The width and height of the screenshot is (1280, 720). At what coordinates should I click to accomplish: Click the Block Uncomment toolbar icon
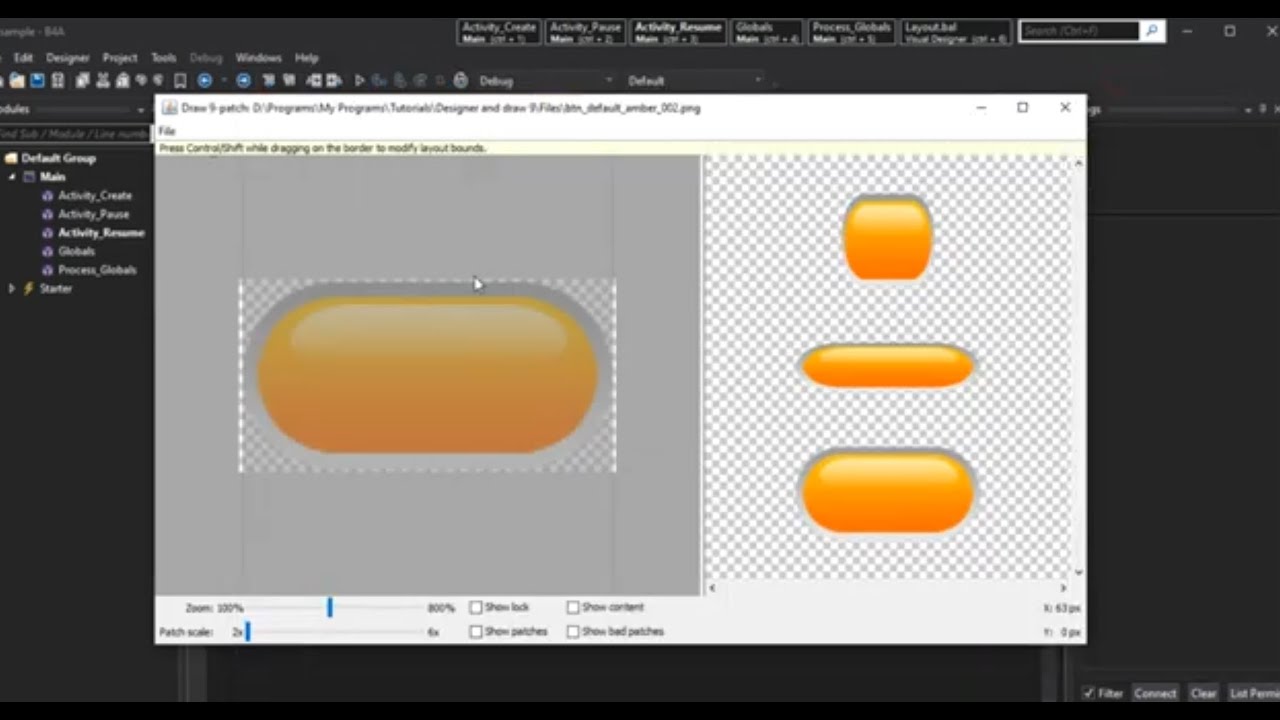click(x=289, y=80)
